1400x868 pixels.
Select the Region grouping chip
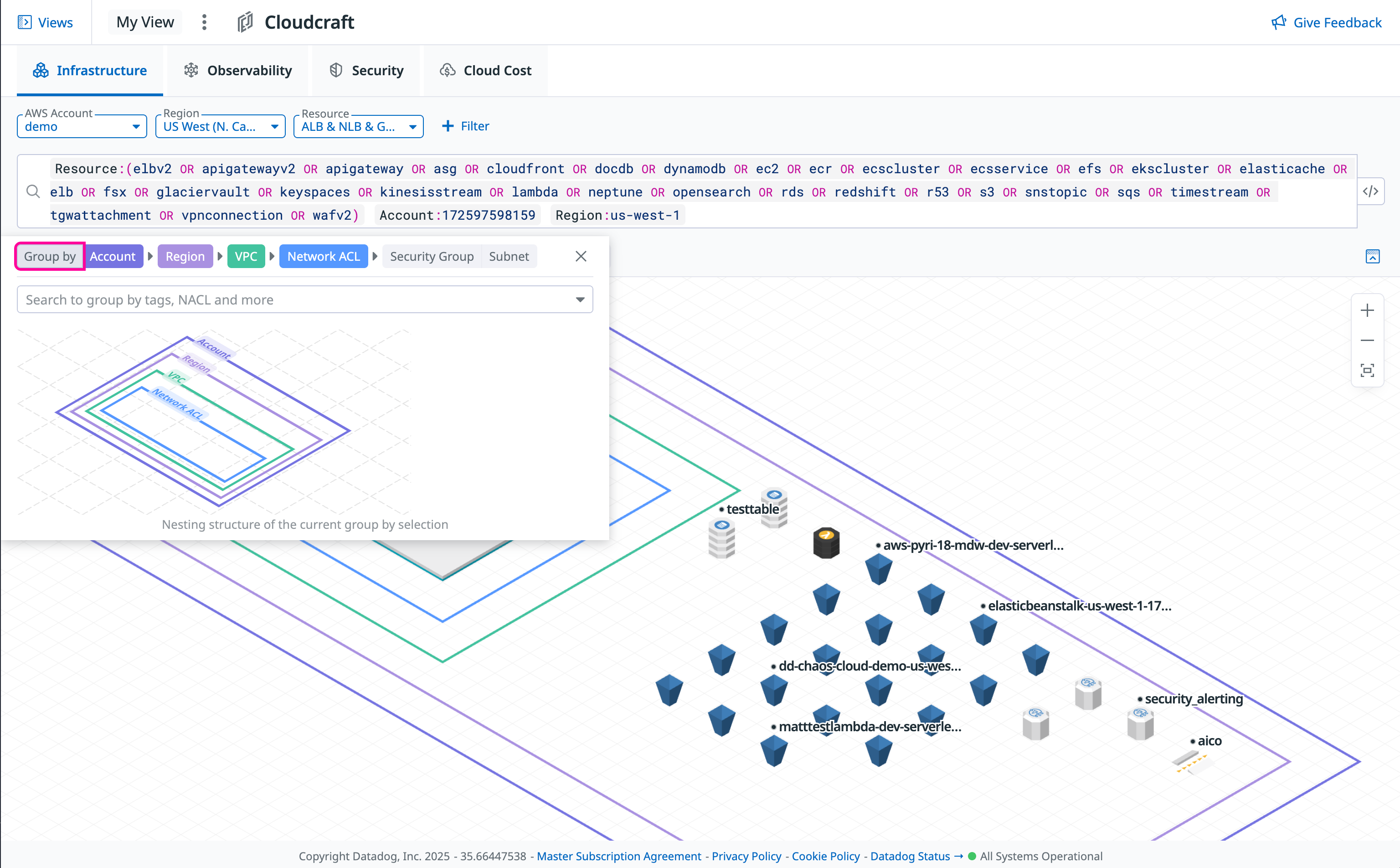point(185,256)
